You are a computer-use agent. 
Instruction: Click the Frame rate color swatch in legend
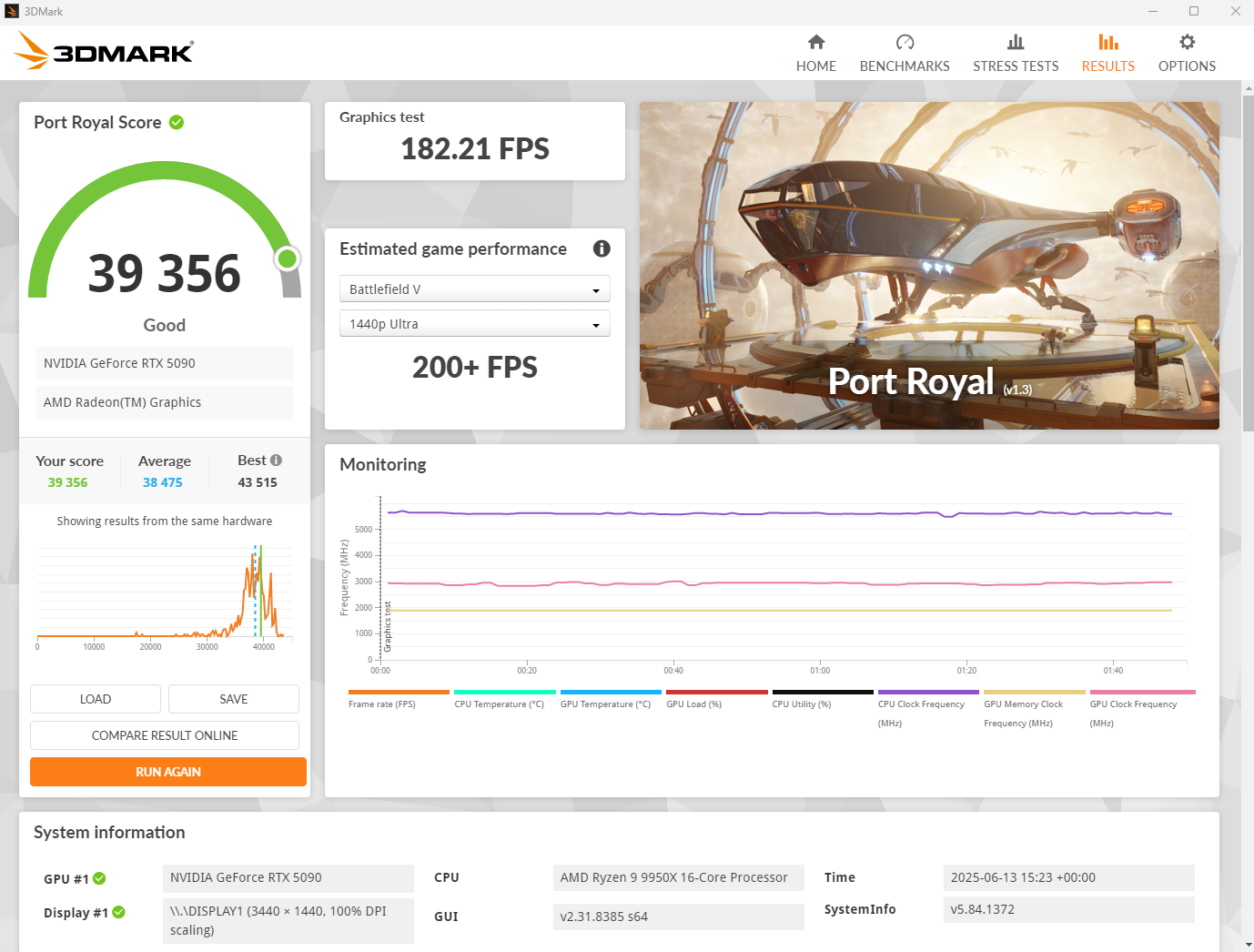pos(398,692)
